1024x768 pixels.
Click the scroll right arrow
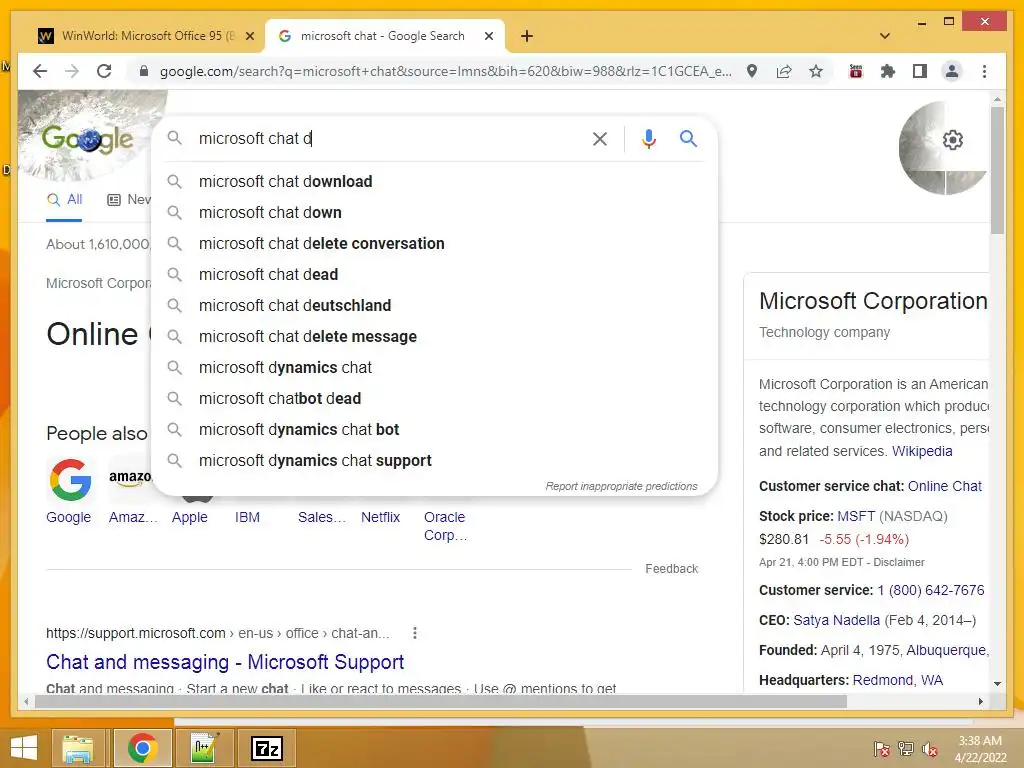point(980,702)
